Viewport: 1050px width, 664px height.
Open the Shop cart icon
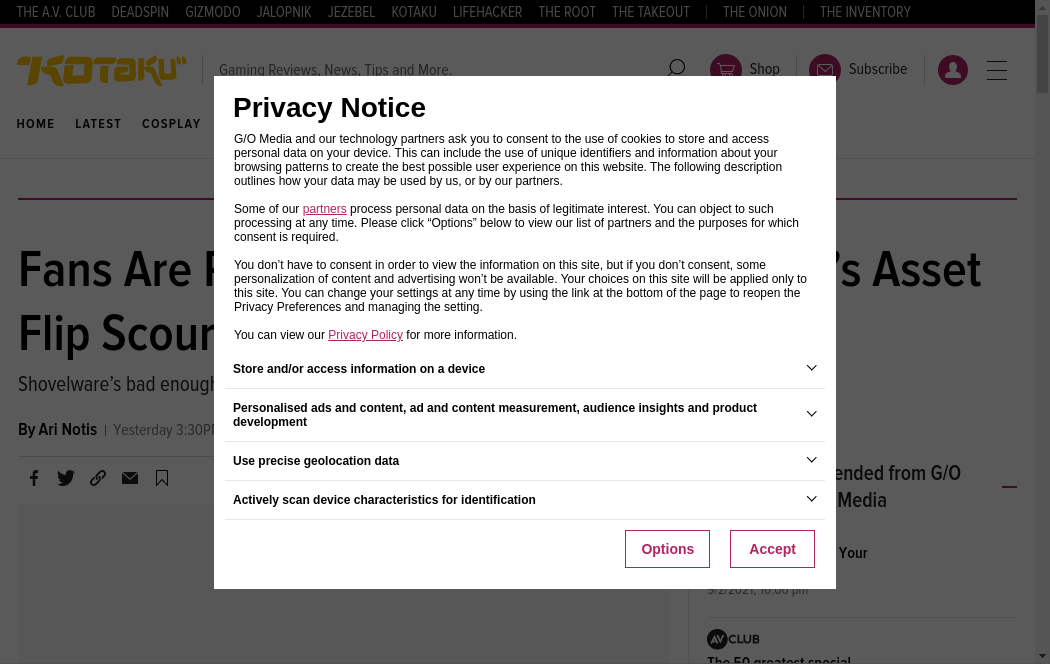(x=726, y=70)
